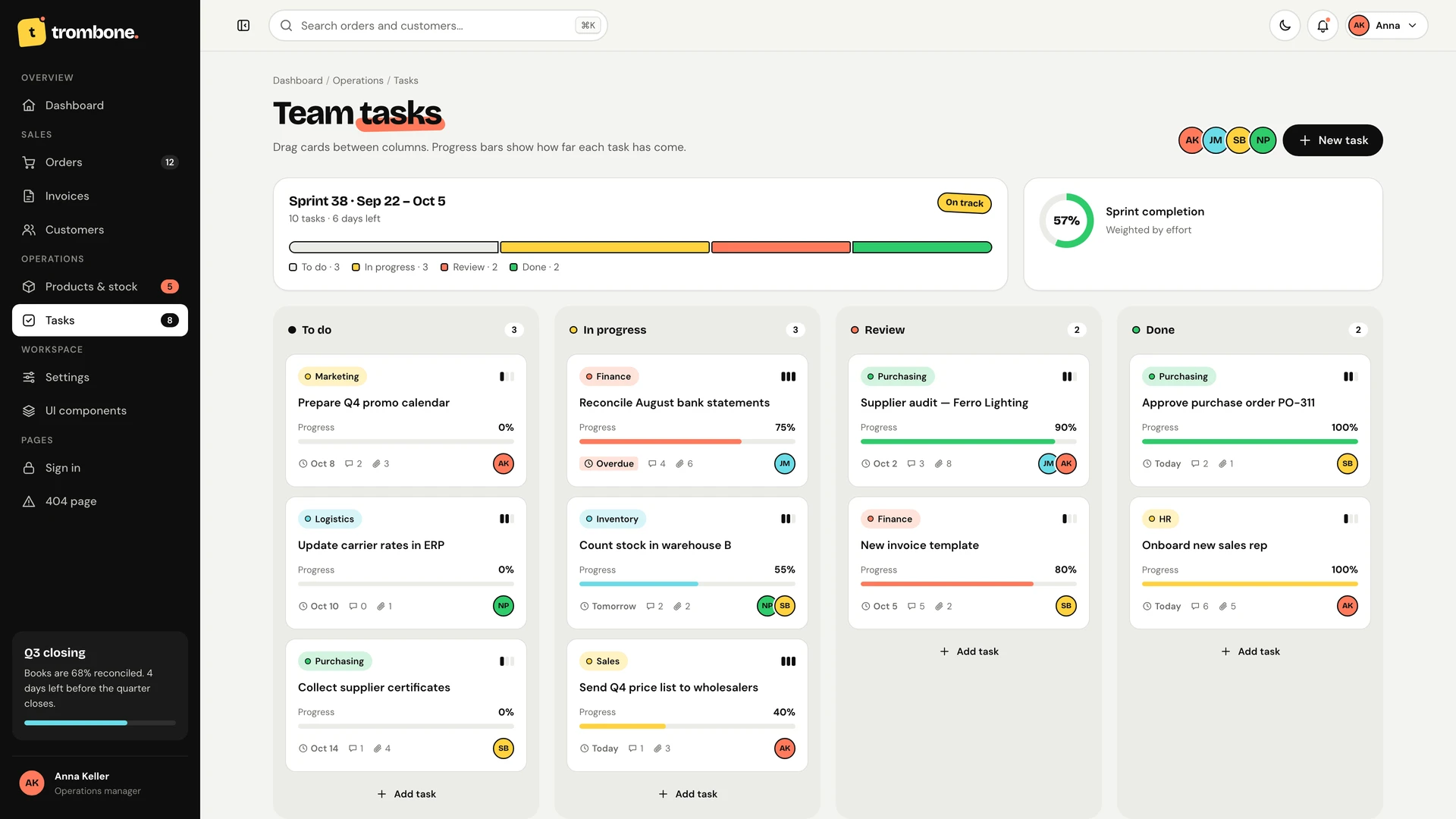Open Products & stock section
Image resolution: width=1456 pixels, height=819 pixels.
(100, 287)
